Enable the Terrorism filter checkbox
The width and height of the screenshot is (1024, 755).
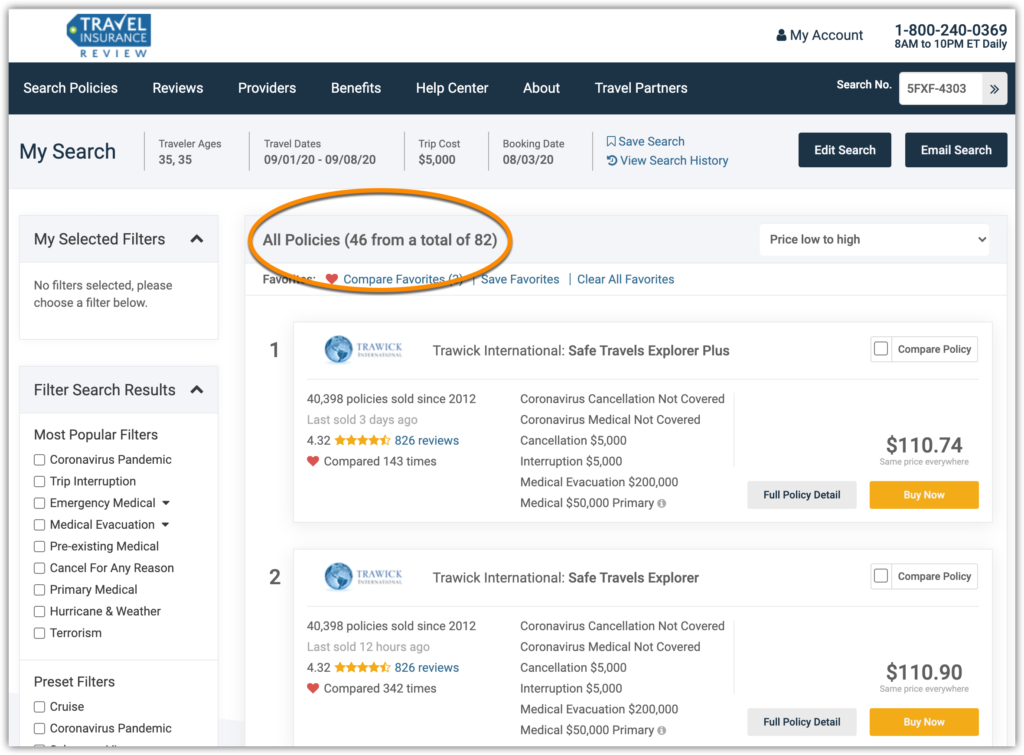click(x=40, y=633)
